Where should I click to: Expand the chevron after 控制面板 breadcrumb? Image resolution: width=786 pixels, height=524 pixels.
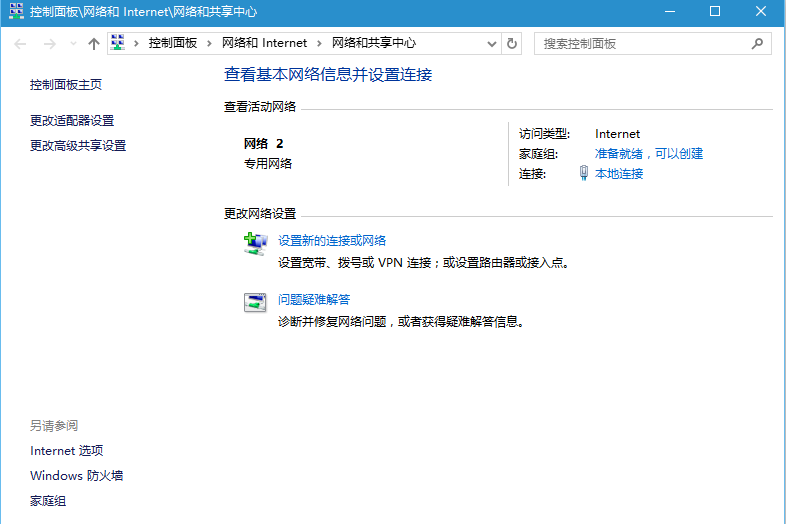pos(210,43)
